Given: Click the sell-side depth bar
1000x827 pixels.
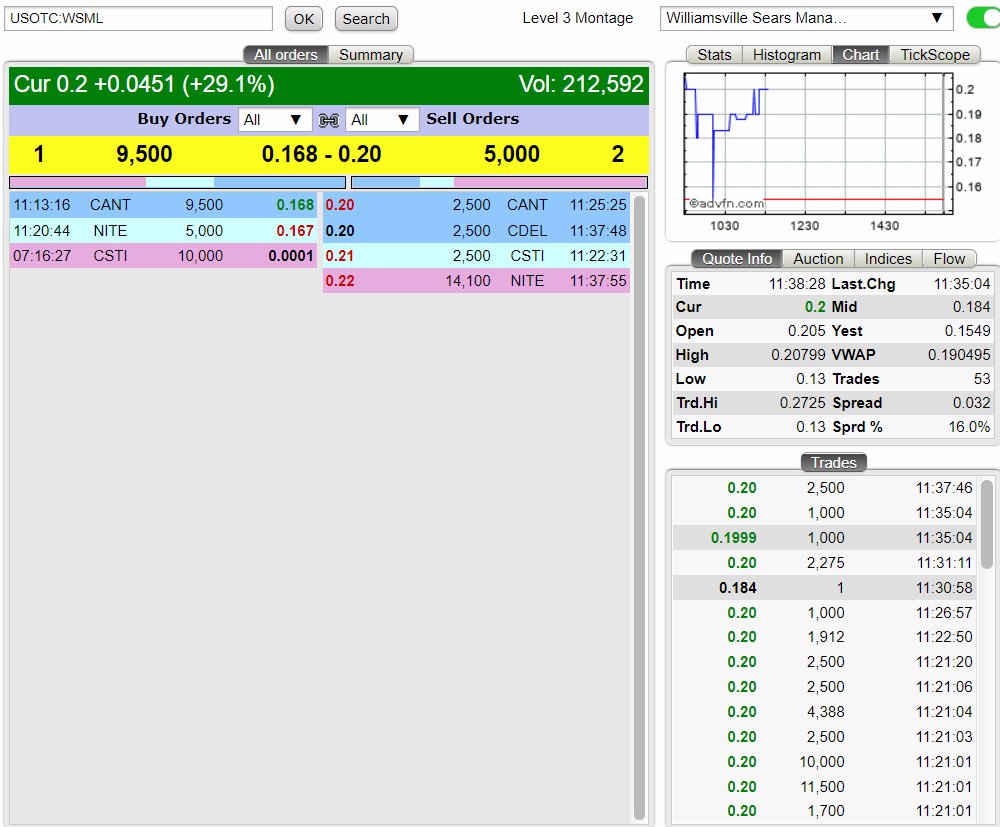Looking at the screenshot, I should 499,183.
